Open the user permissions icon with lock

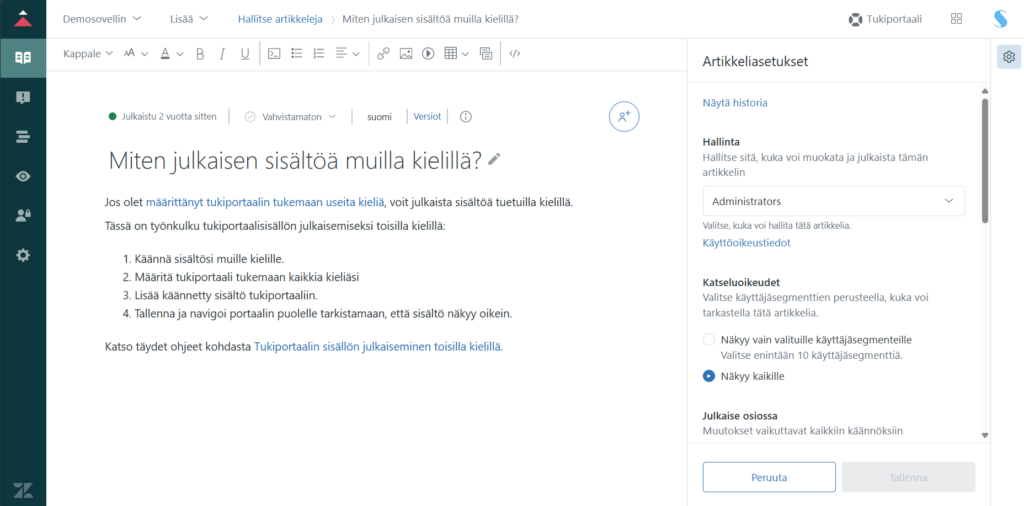pos(23,216)
